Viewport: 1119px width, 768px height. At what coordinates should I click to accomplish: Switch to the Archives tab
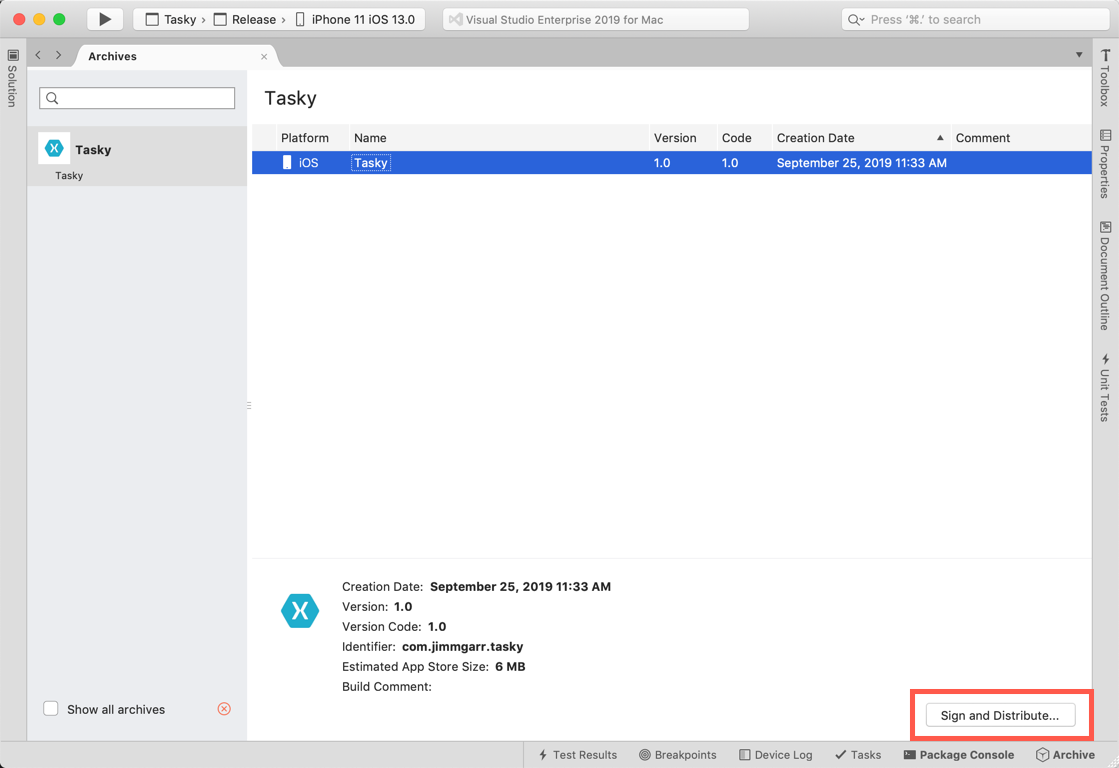click(112, 56)
